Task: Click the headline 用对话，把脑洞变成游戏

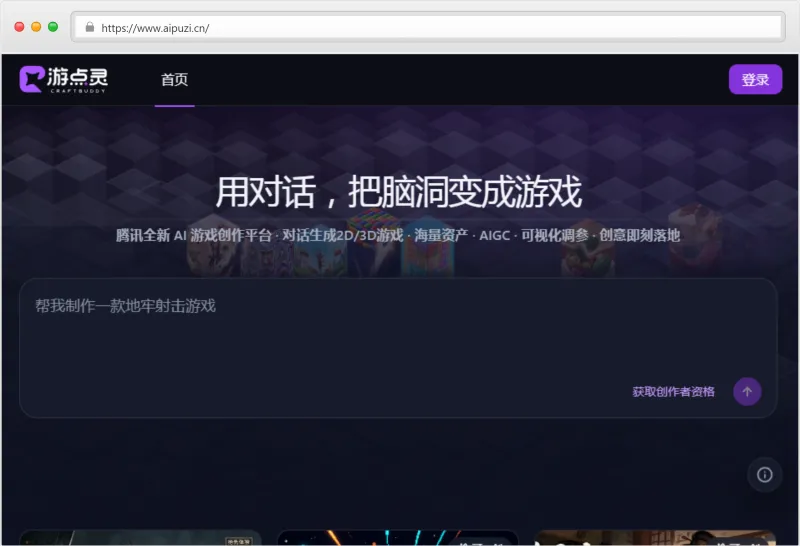Action: pyautogui.click(x=398, y=192)
